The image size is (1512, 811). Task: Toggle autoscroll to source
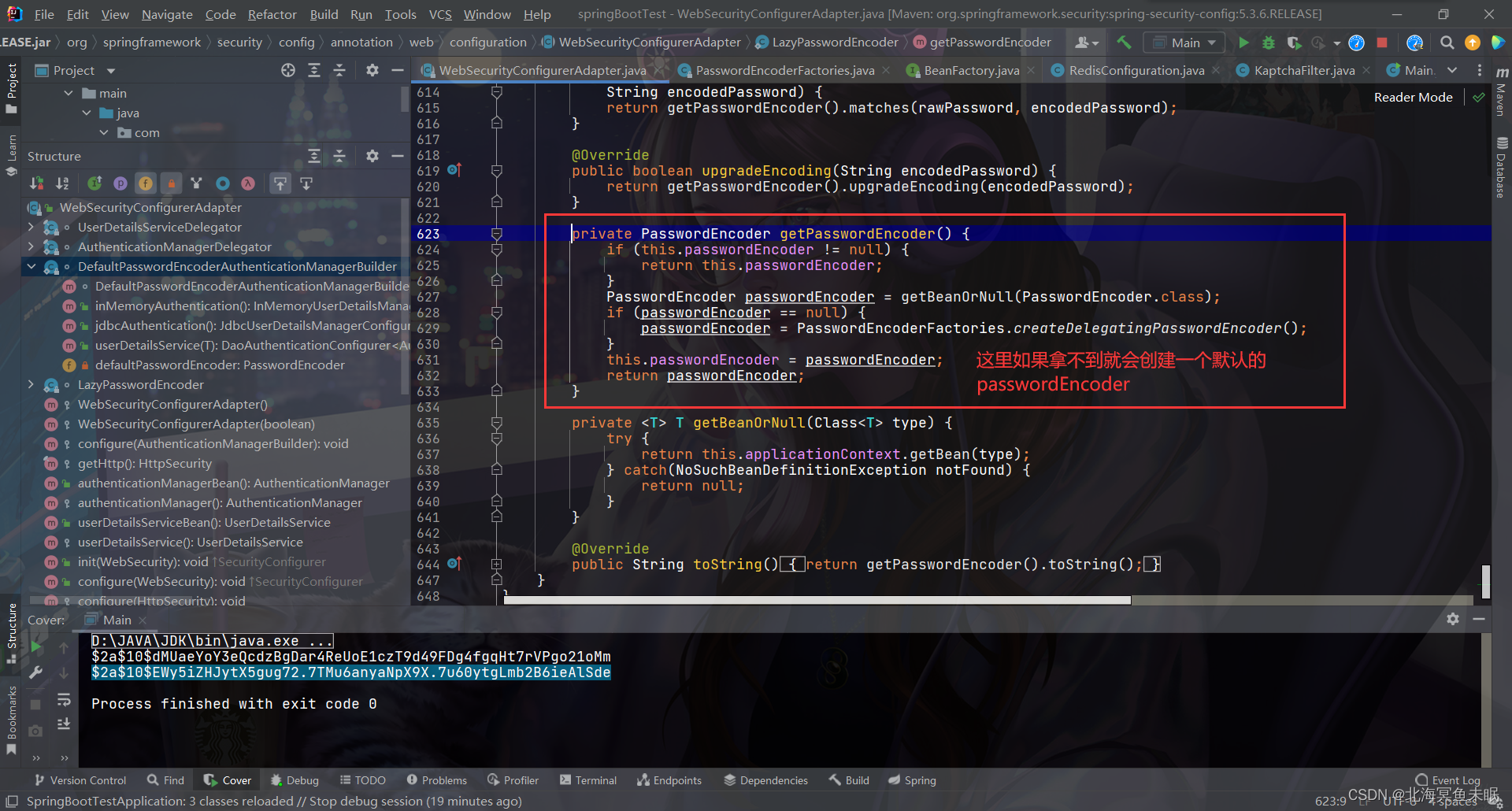(280, 183)
